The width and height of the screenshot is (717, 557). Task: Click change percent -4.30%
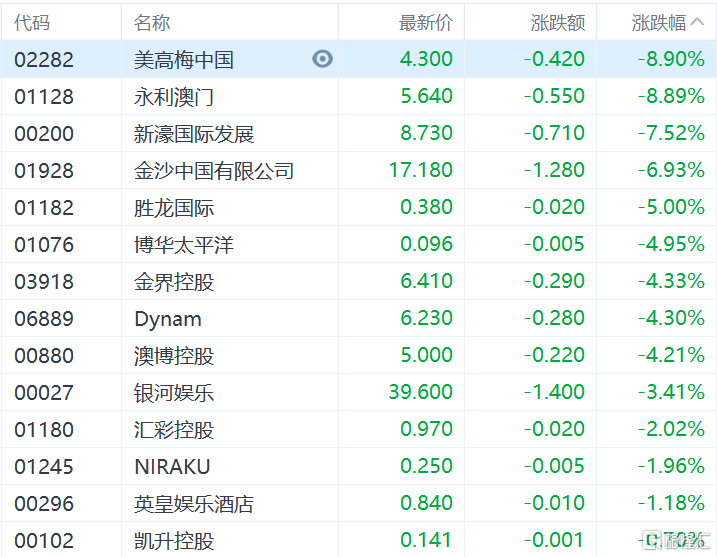tap(671, 318)
